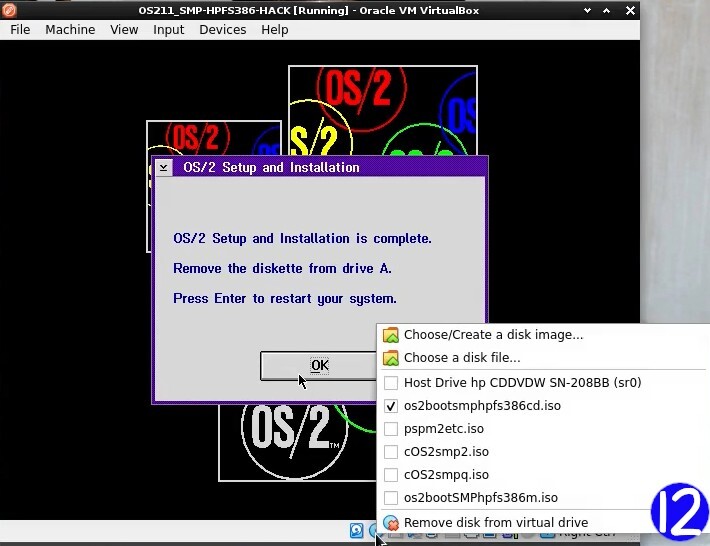
Task: Click the title bar up-chevron maximize button
Action: click(606, 10)
